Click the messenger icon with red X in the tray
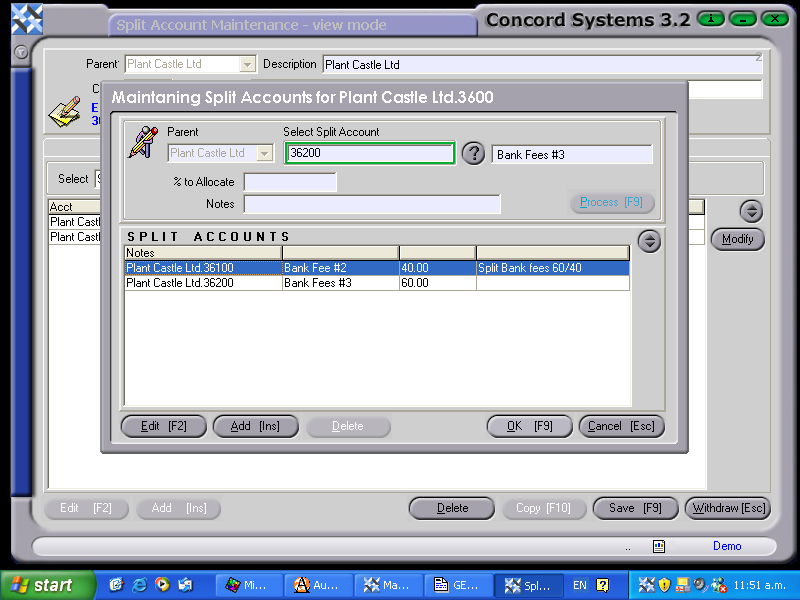 [718, 584]
